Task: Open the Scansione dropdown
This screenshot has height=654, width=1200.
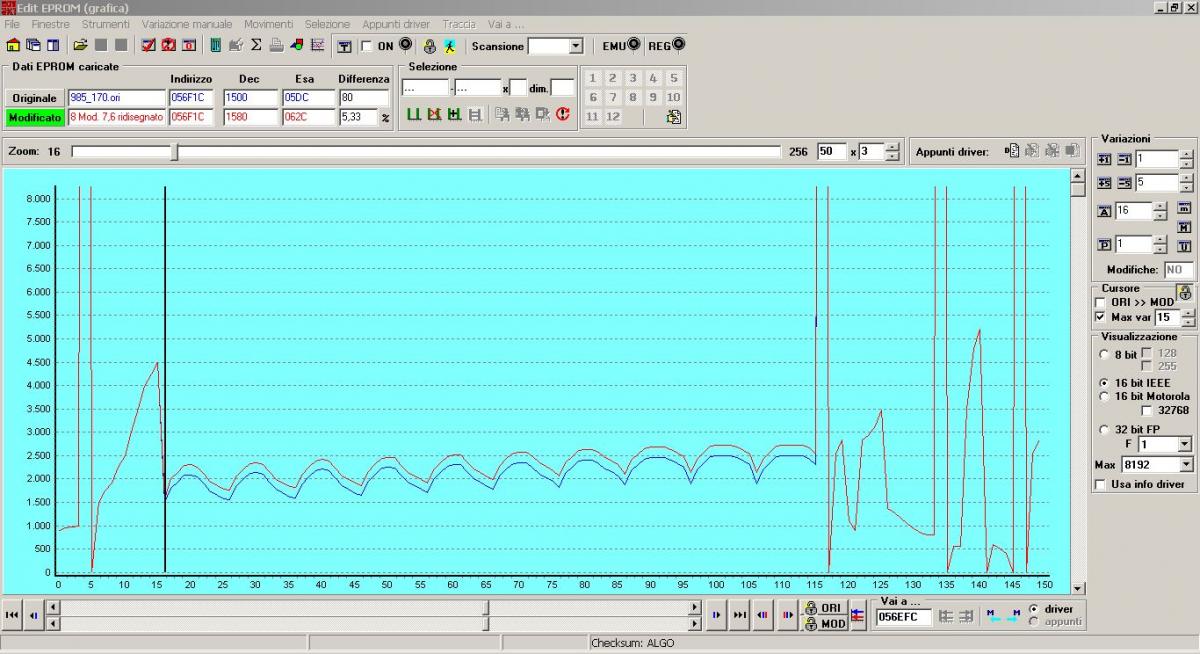Action: pyautogui.click(x=575, y=46)
